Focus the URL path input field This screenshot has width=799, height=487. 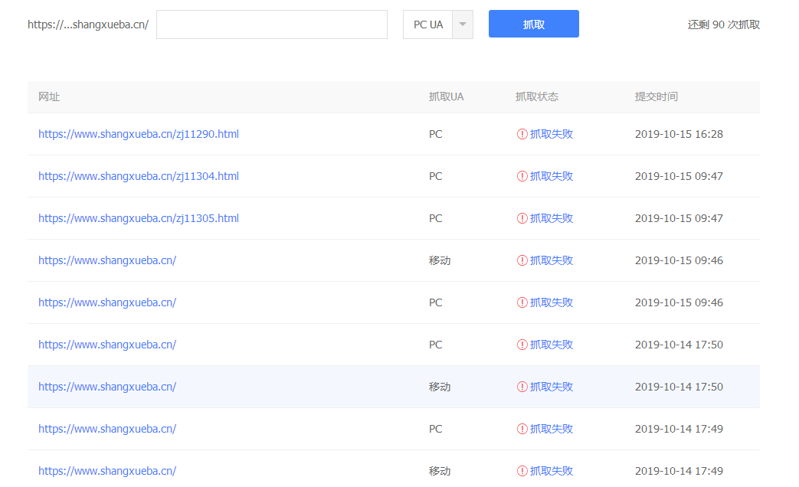272,24
